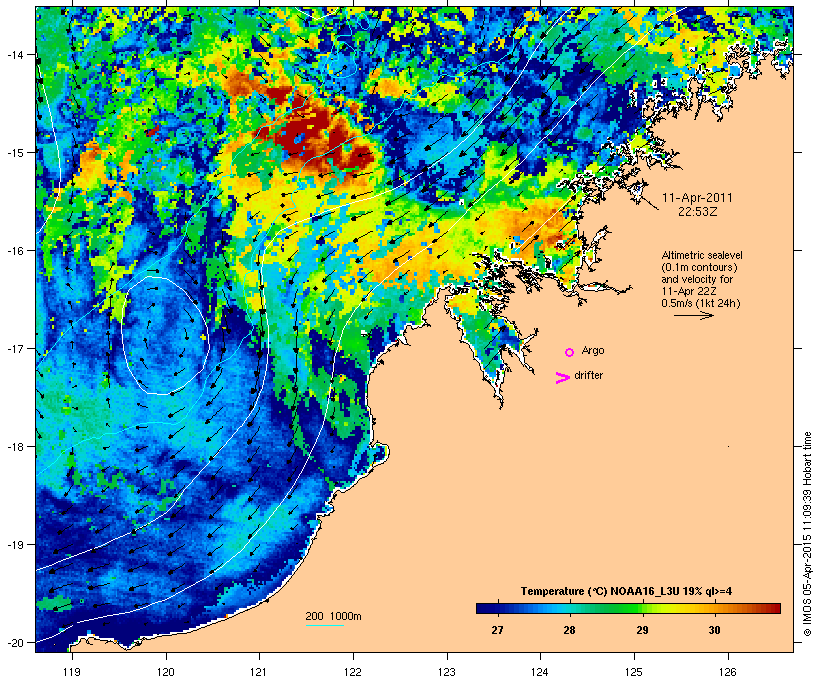Screen dimensions: 820x680
Task: Click the date text '11-Apr-2011'
Action: (697, 198)
